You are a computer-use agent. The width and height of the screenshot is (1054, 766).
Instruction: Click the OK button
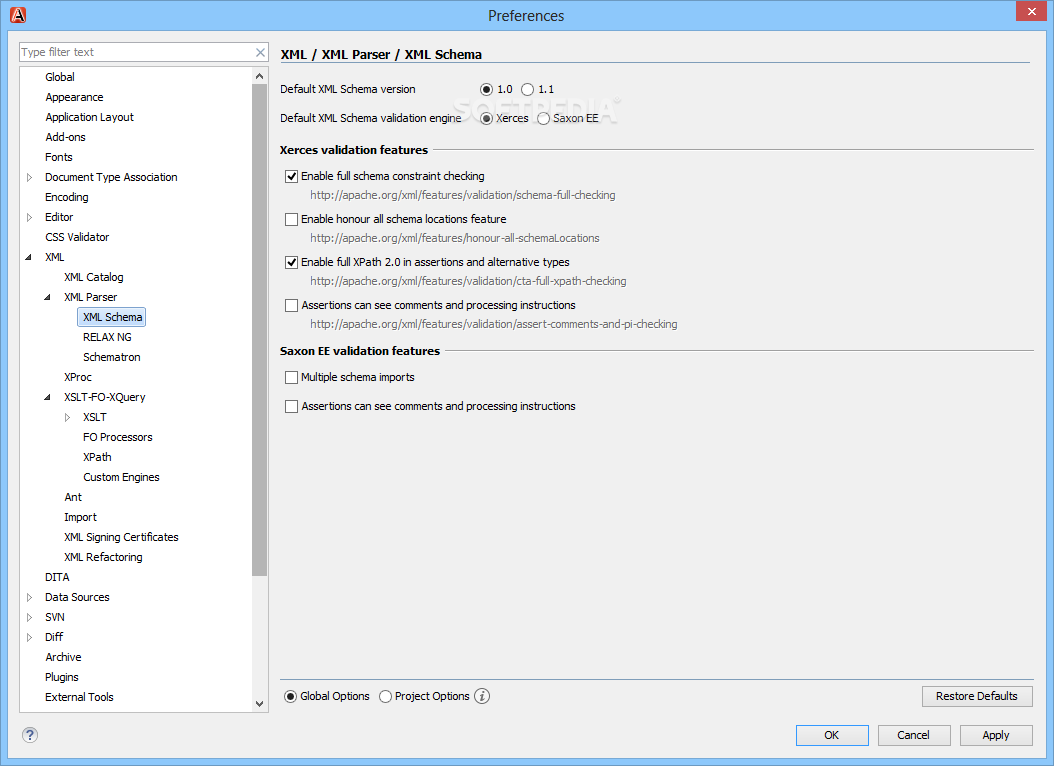pyautogui.click(x=832, y=735)
